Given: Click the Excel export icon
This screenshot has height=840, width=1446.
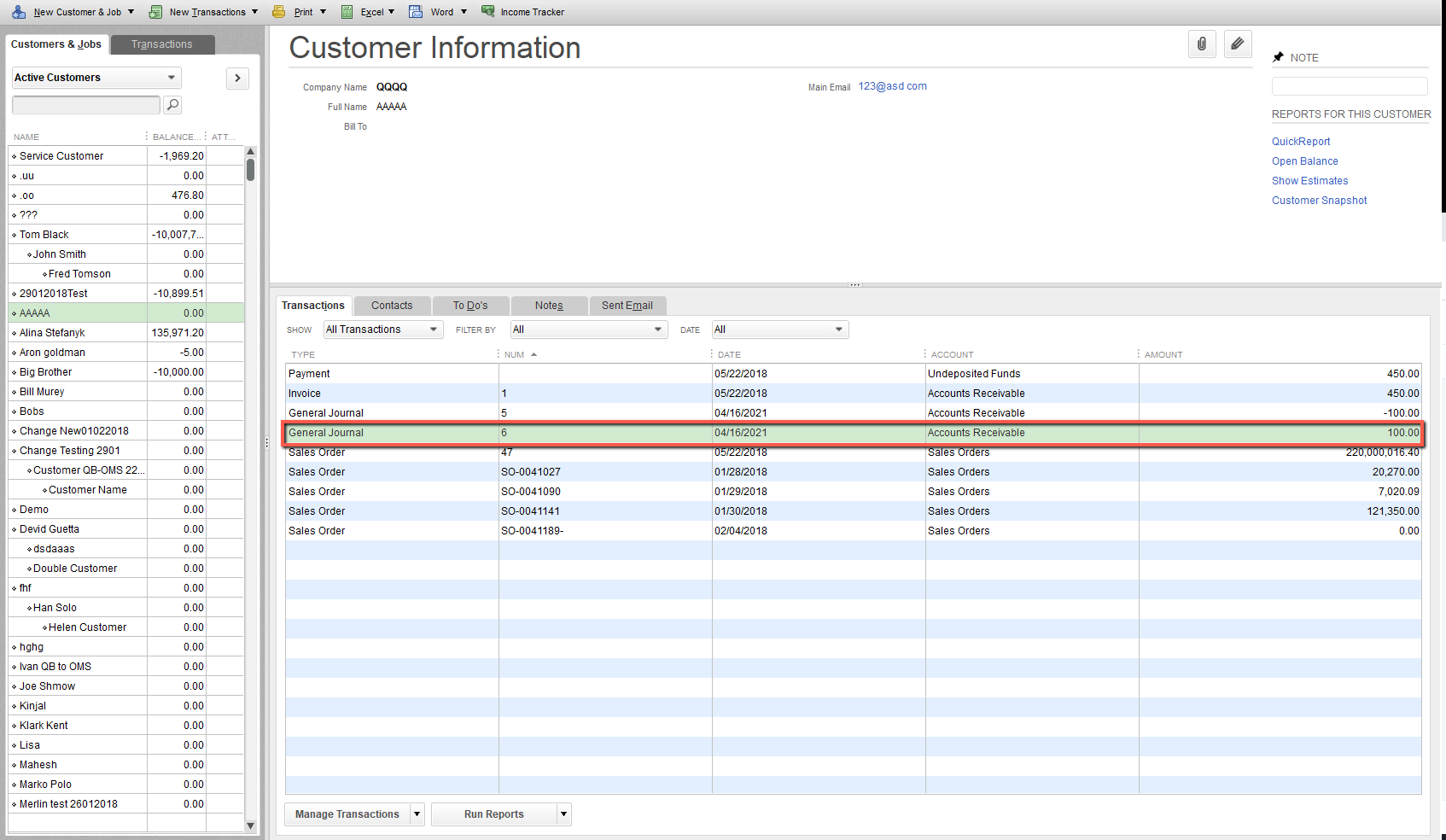Looking at the screenshot, I should [347, 12].
